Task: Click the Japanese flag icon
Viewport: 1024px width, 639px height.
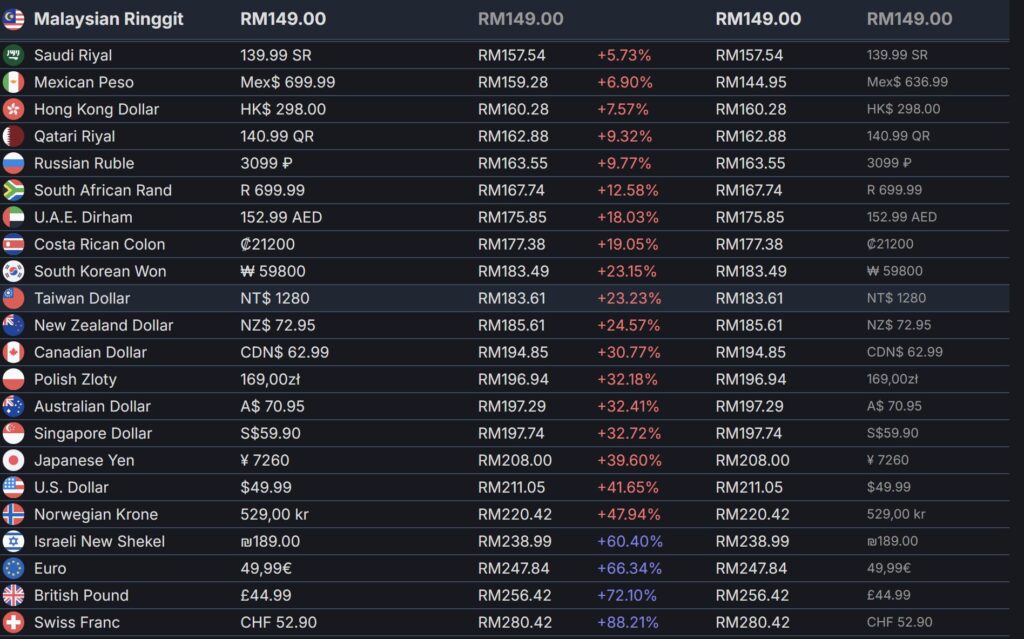Action: (x=13, y=460)
